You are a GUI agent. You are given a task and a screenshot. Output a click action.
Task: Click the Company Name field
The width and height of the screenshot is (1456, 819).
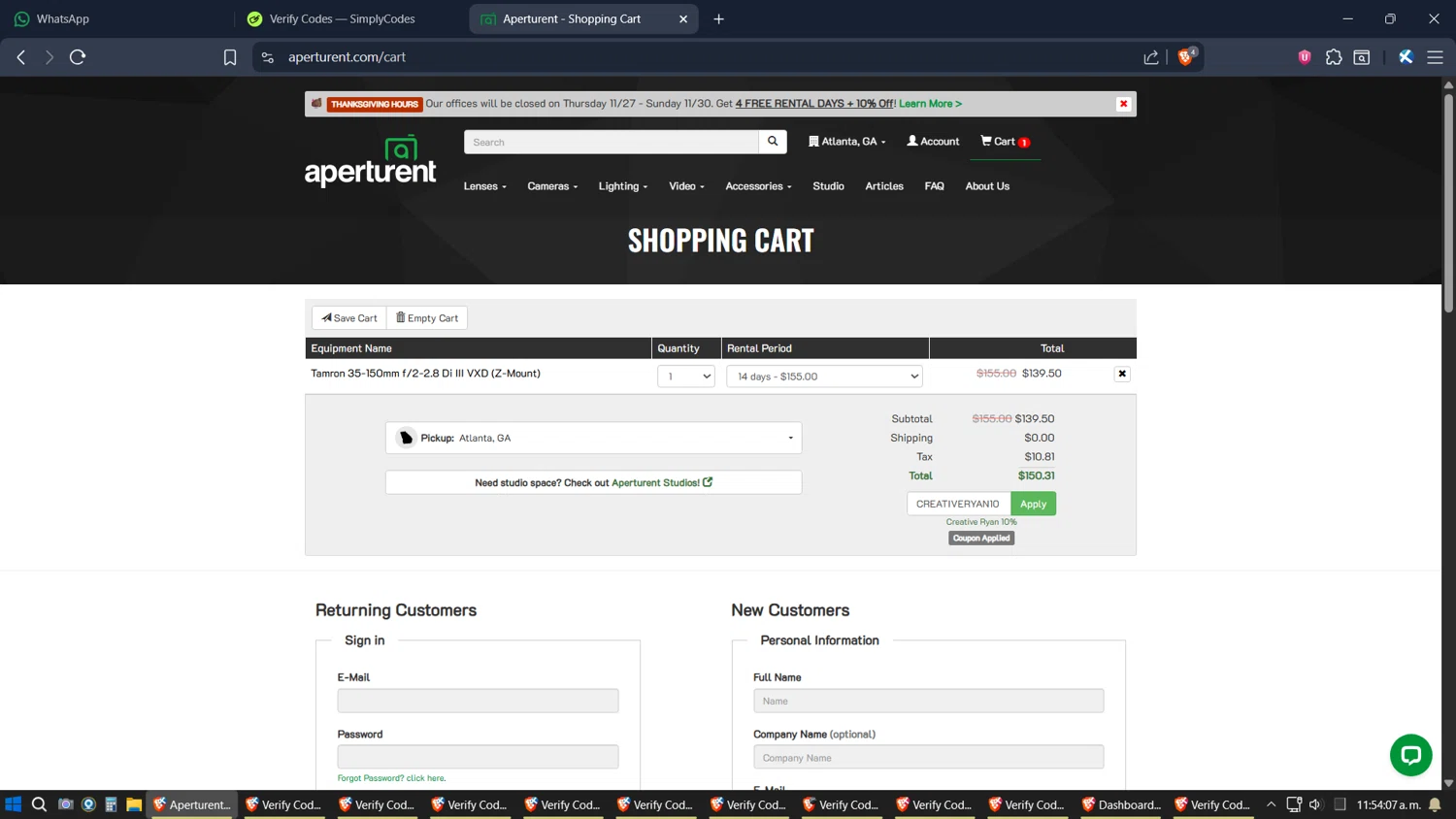[928, 757]
